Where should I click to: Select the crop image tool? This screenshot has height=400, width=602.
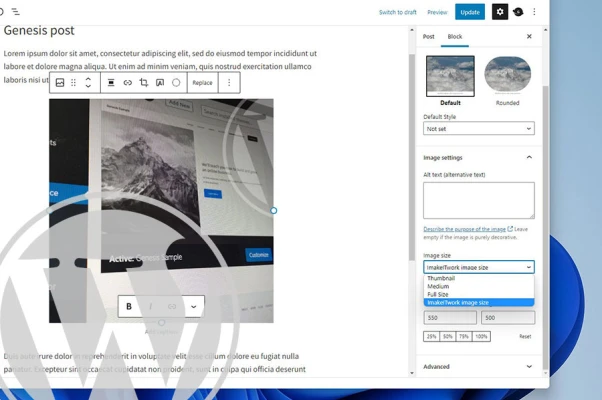coord(144,83)
